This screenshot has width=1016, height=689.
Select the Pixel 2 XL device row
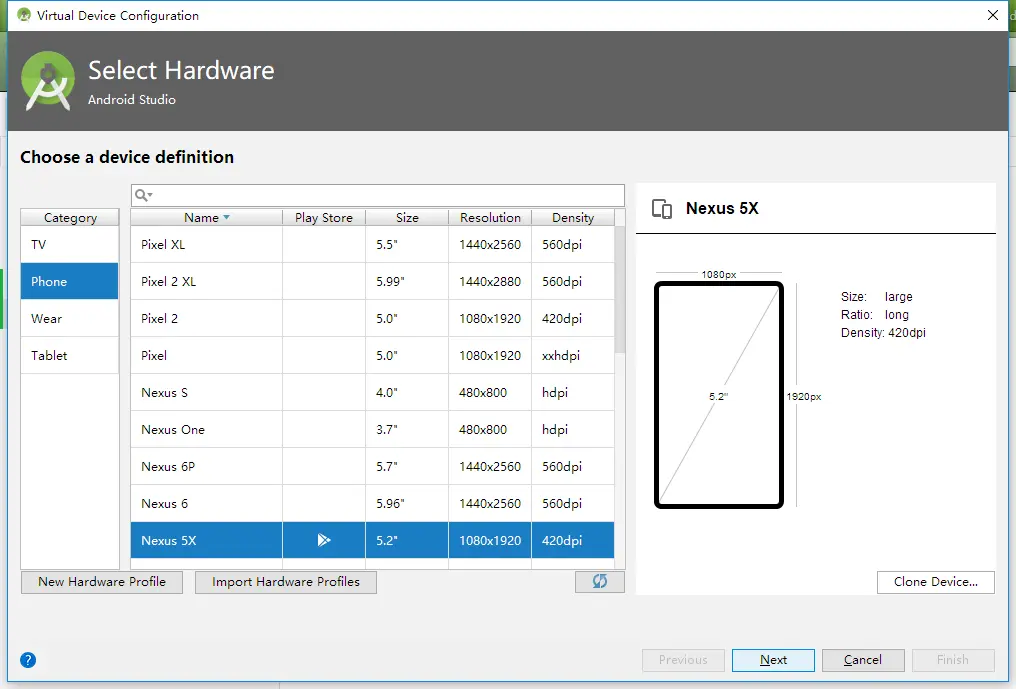point(373,281)
